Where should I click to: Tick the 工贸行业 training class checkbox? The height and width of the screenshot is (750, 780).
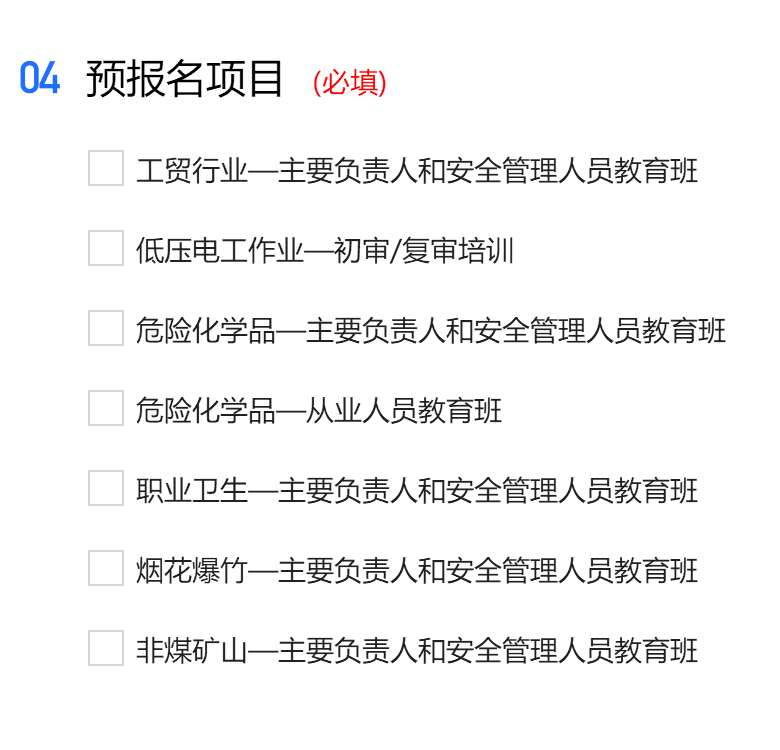(106, 169)
